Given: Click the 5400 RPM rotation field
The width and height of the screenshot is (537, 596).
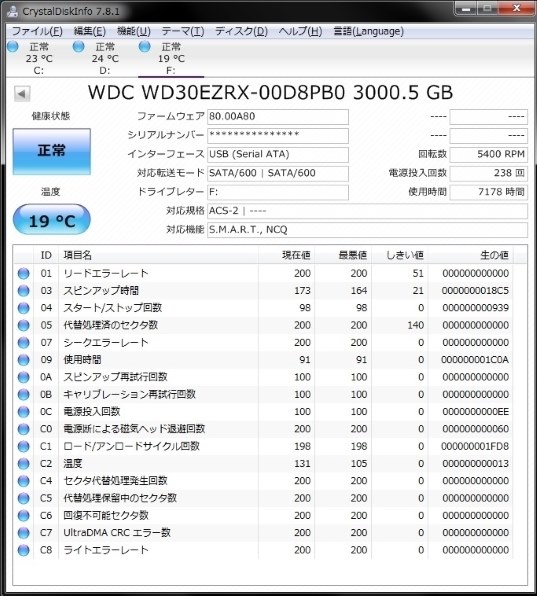Looking at the screenshot, I should (489, 154).
